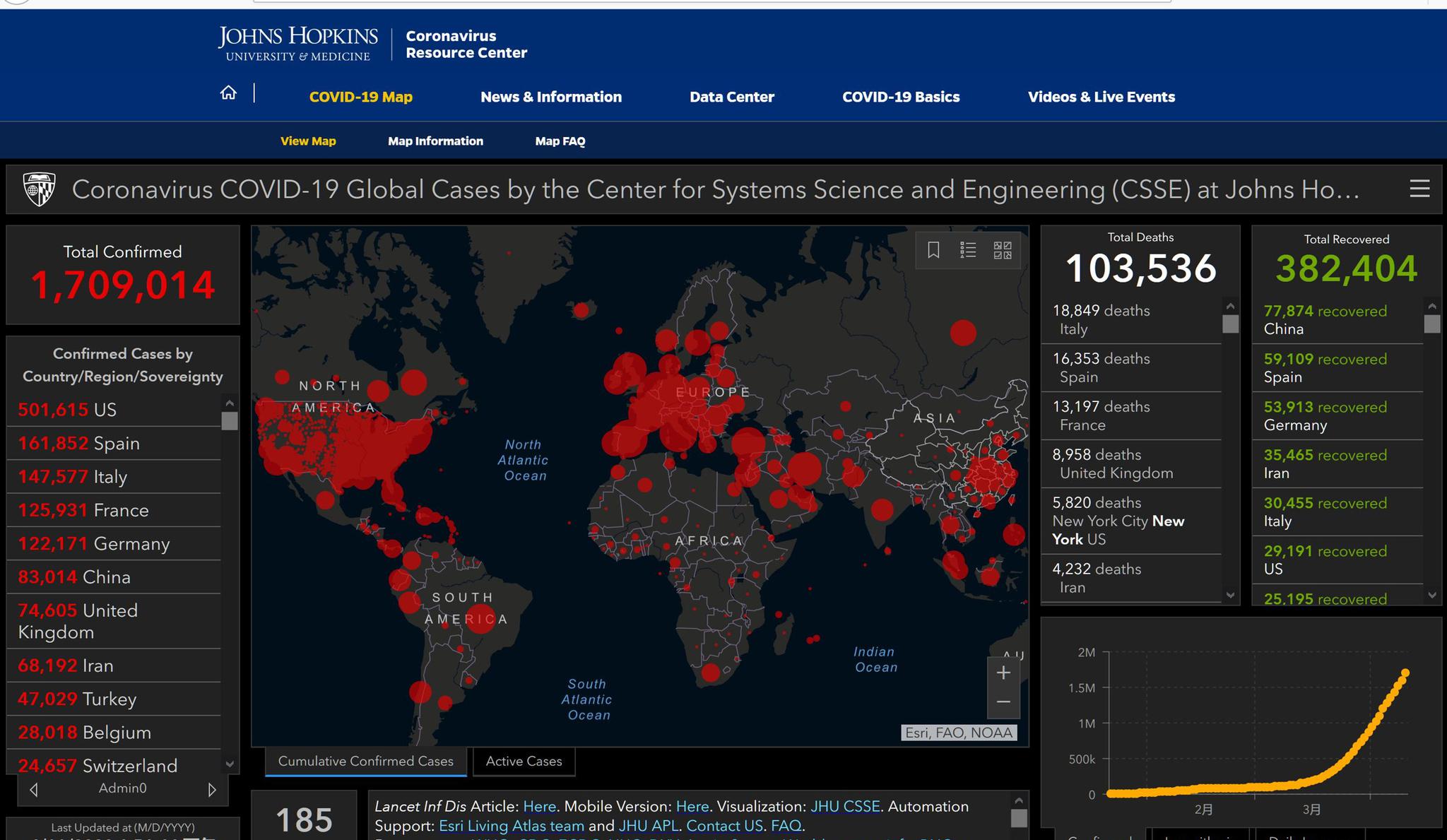The width and height of the screenshot is (1447, 840).
Task: Follow the JHU CSSE visualization link
Action: (x=844, y=806)
